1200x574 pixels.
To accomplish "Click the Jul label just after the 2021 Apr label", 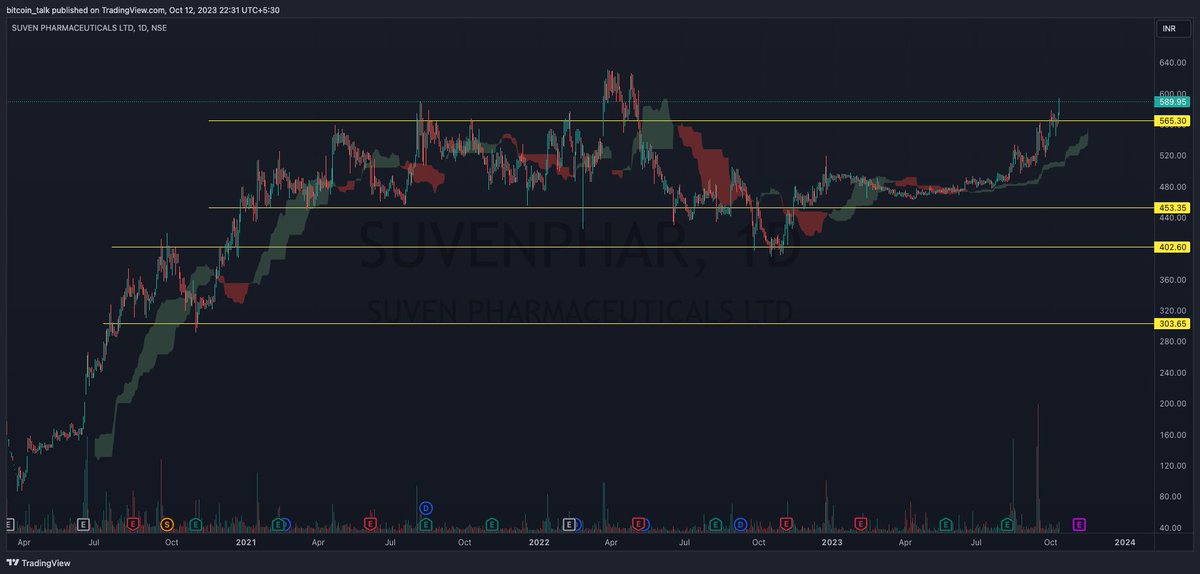I will point(391,542).
